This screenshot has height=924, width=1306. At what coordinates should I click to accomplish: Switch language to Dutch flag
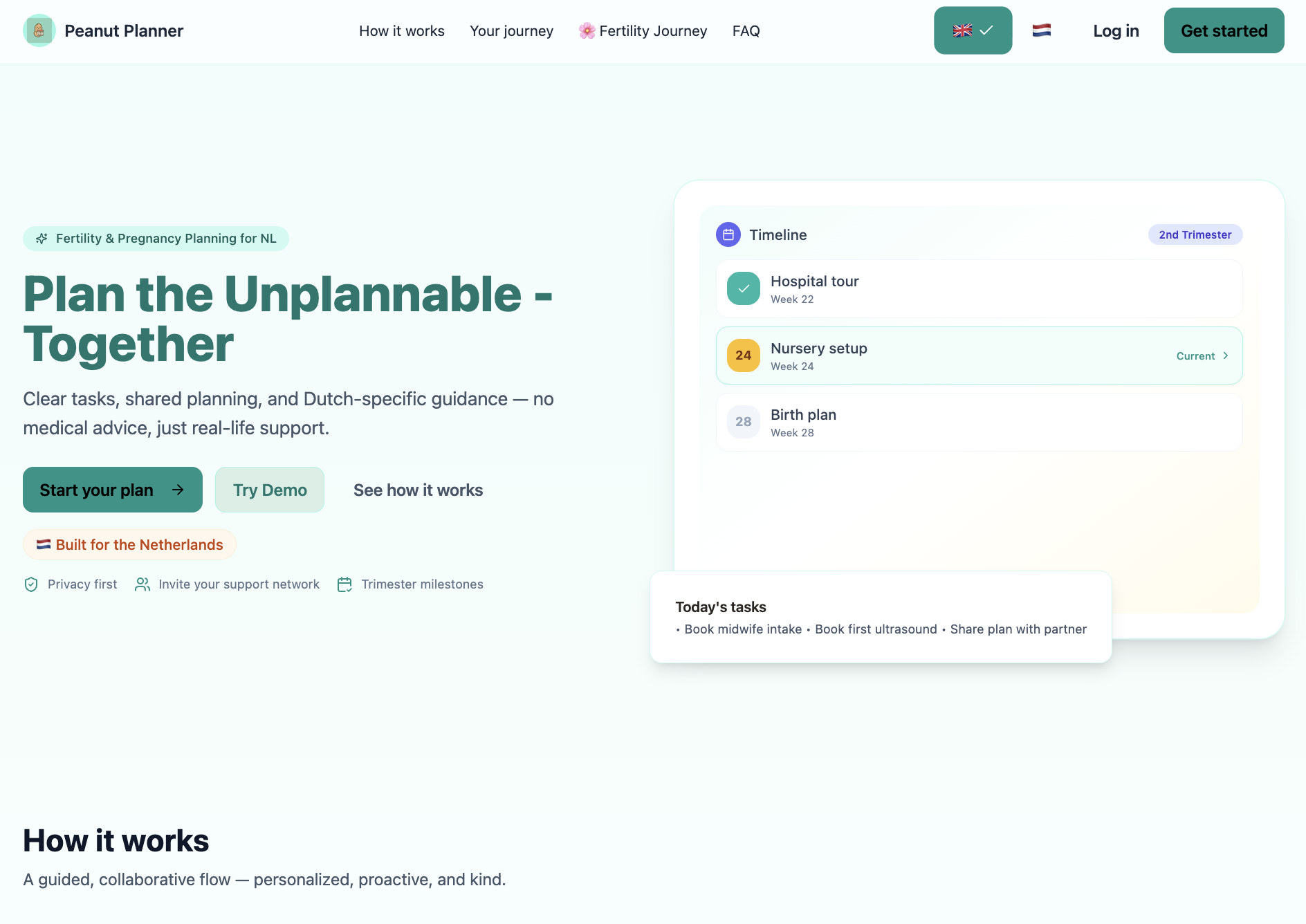coord(1042,30)
